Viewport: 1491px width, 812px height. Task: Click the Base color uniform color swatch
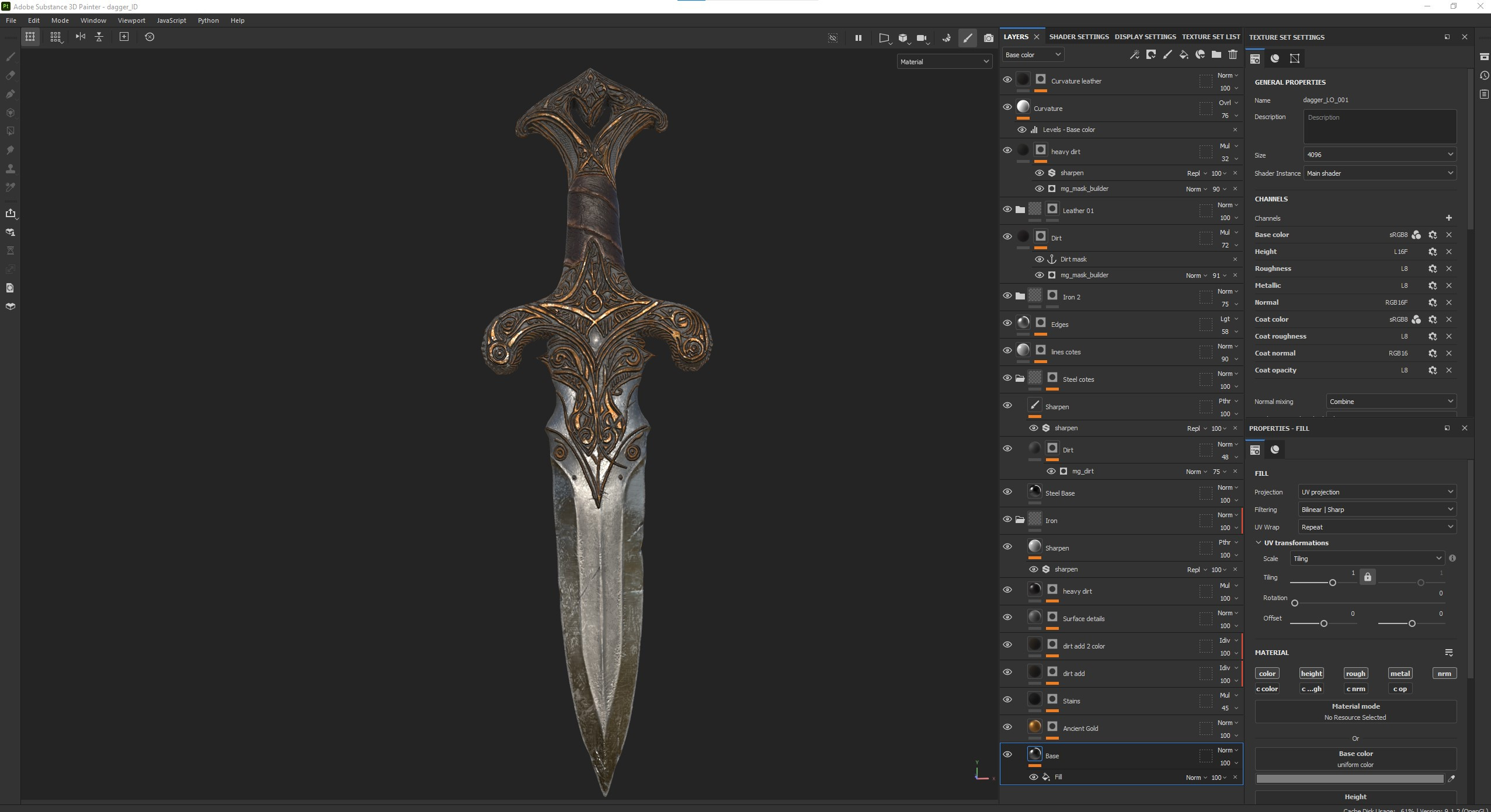click(1350, 779)
